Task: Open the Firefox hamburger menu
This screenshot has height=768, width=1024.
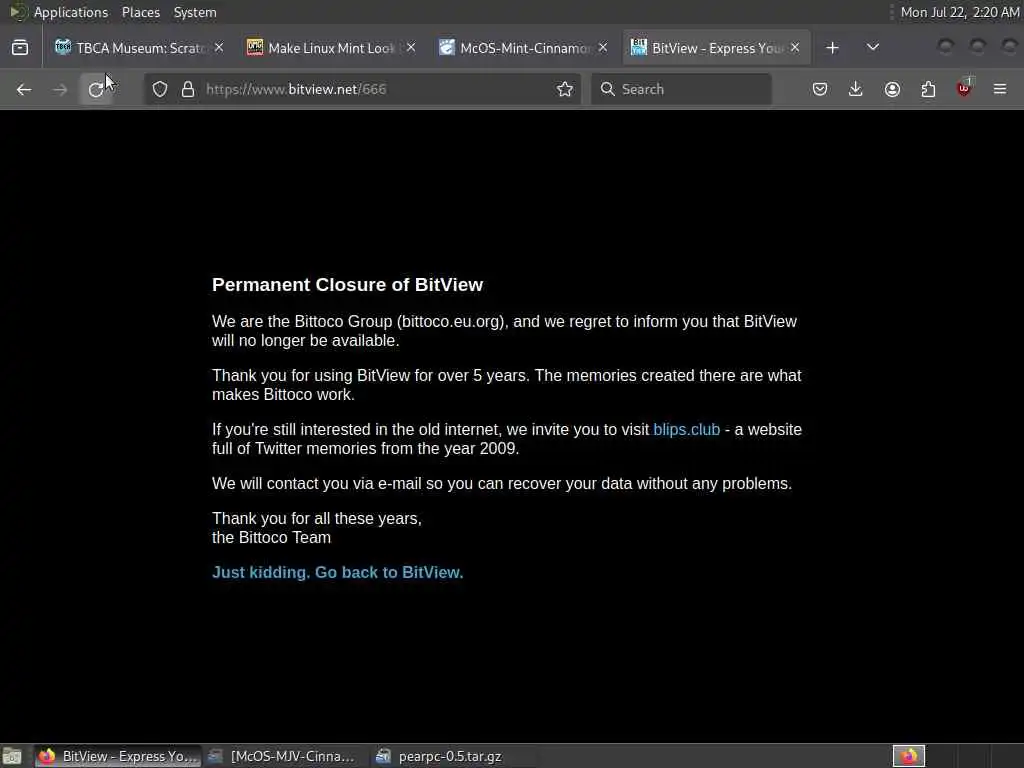Action: pos(1000,89)
